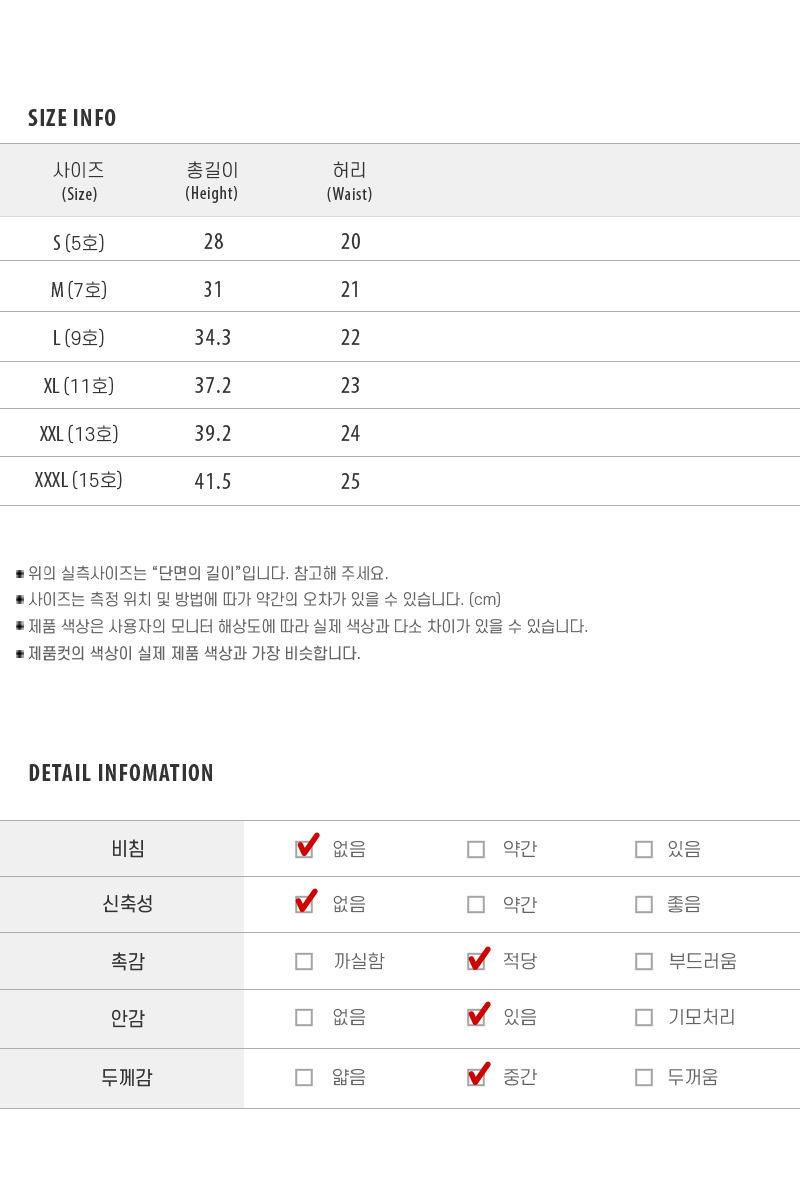This screenshot has width=800, height=1200.
Task: Check the 비침 없음 checkbox
Action: point(304,849)
